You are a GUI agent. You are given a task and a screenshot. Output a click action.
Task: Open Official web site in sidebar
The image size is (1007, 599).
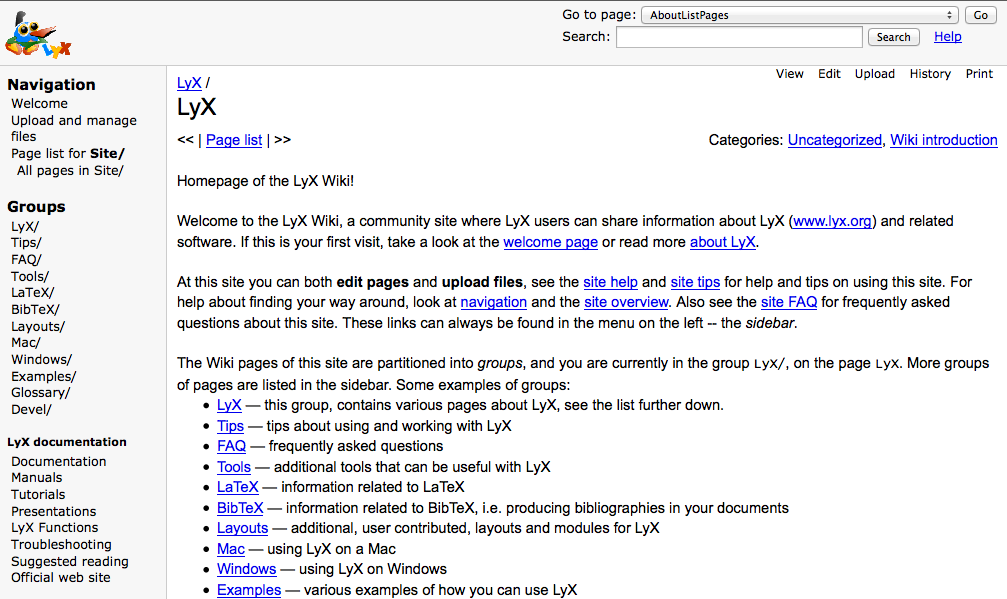[x=60, y=577]
